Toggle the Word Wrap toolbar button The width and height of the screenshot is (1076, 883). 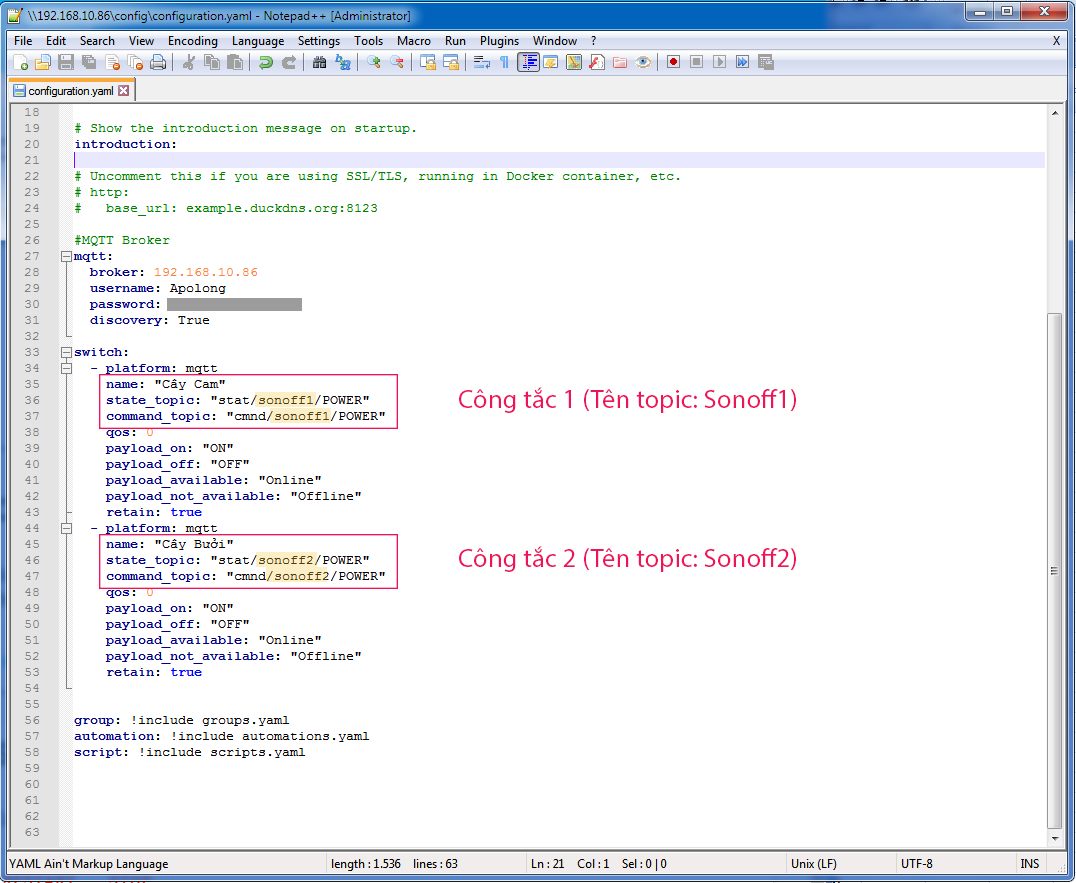[481, 62]
